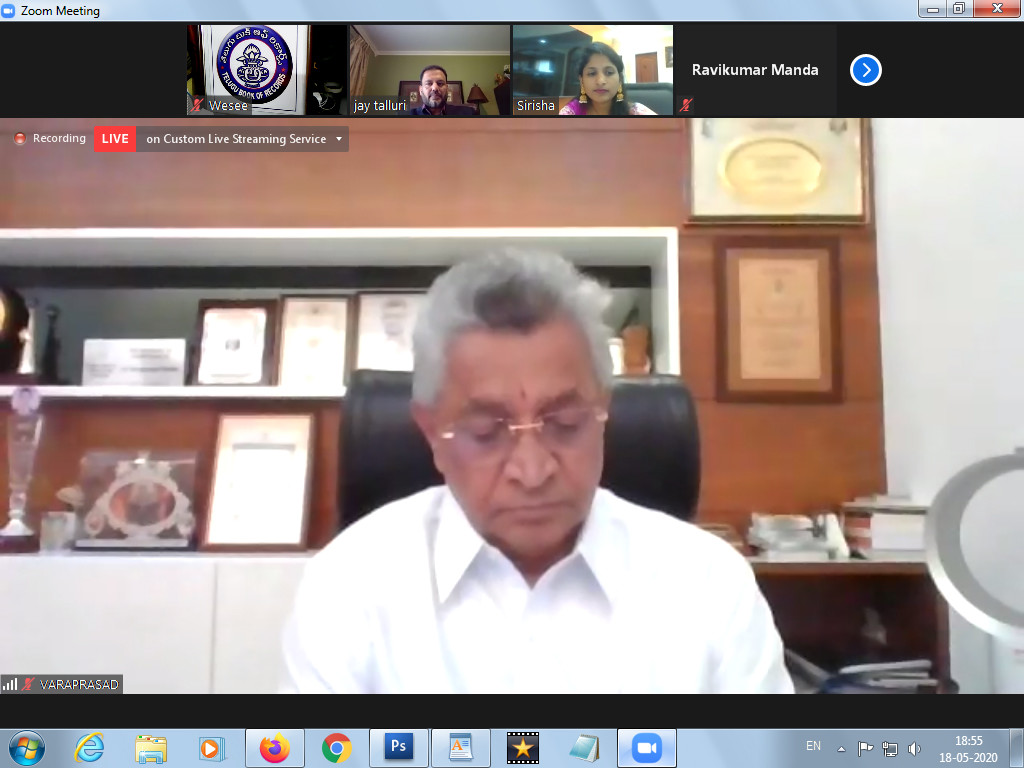Select Sirisha's video thumbnail
This screenshot has width=1024, height=768.
(592, 70)
